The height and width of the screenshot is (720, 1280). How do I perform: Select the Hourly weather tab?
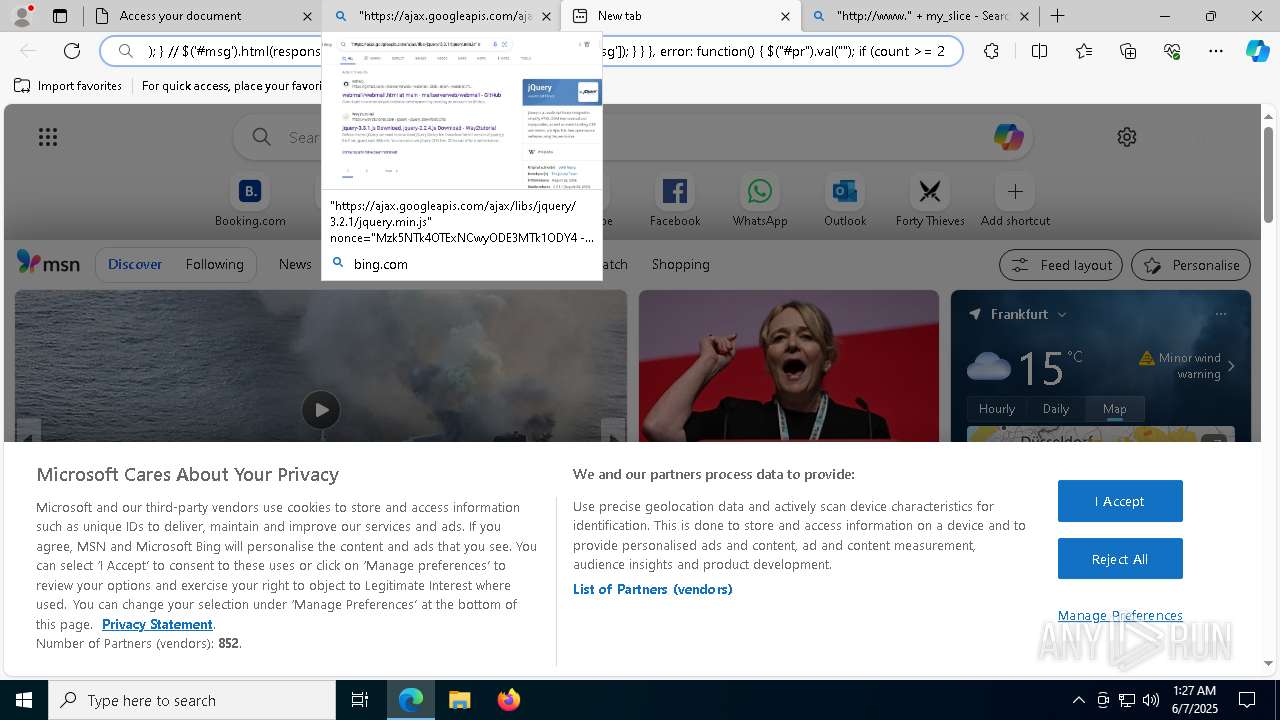(997, 409)
